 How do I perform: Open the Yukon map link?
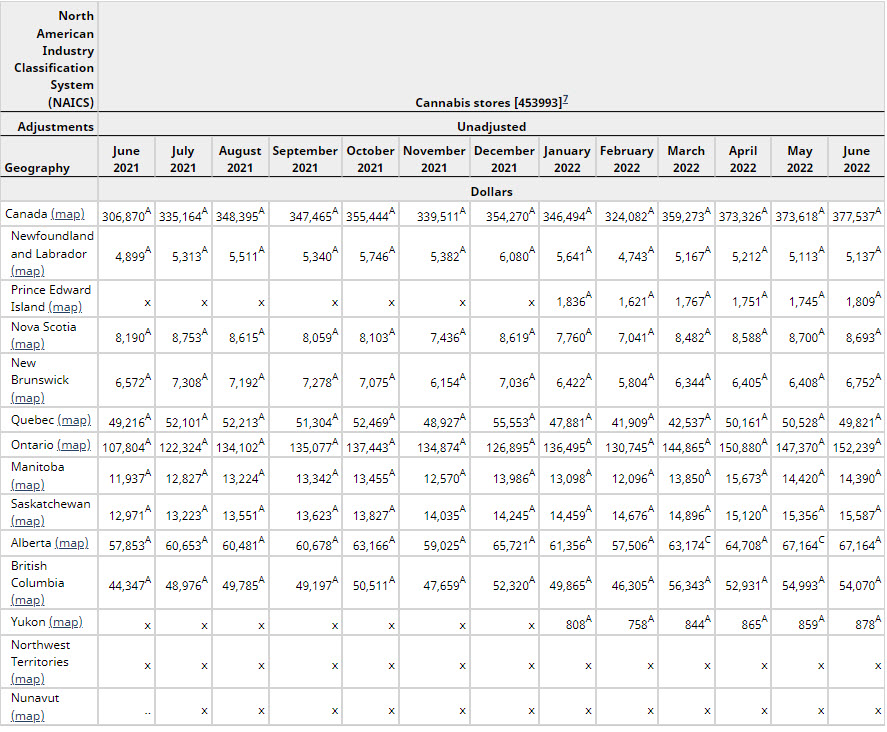pos(65,622)
